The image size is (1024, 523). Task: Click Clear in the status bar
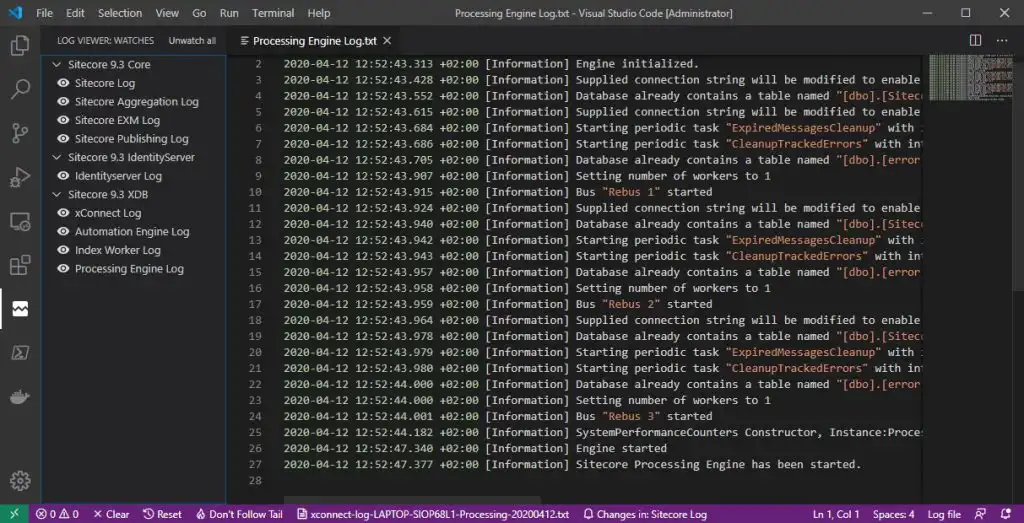point(111,514)
